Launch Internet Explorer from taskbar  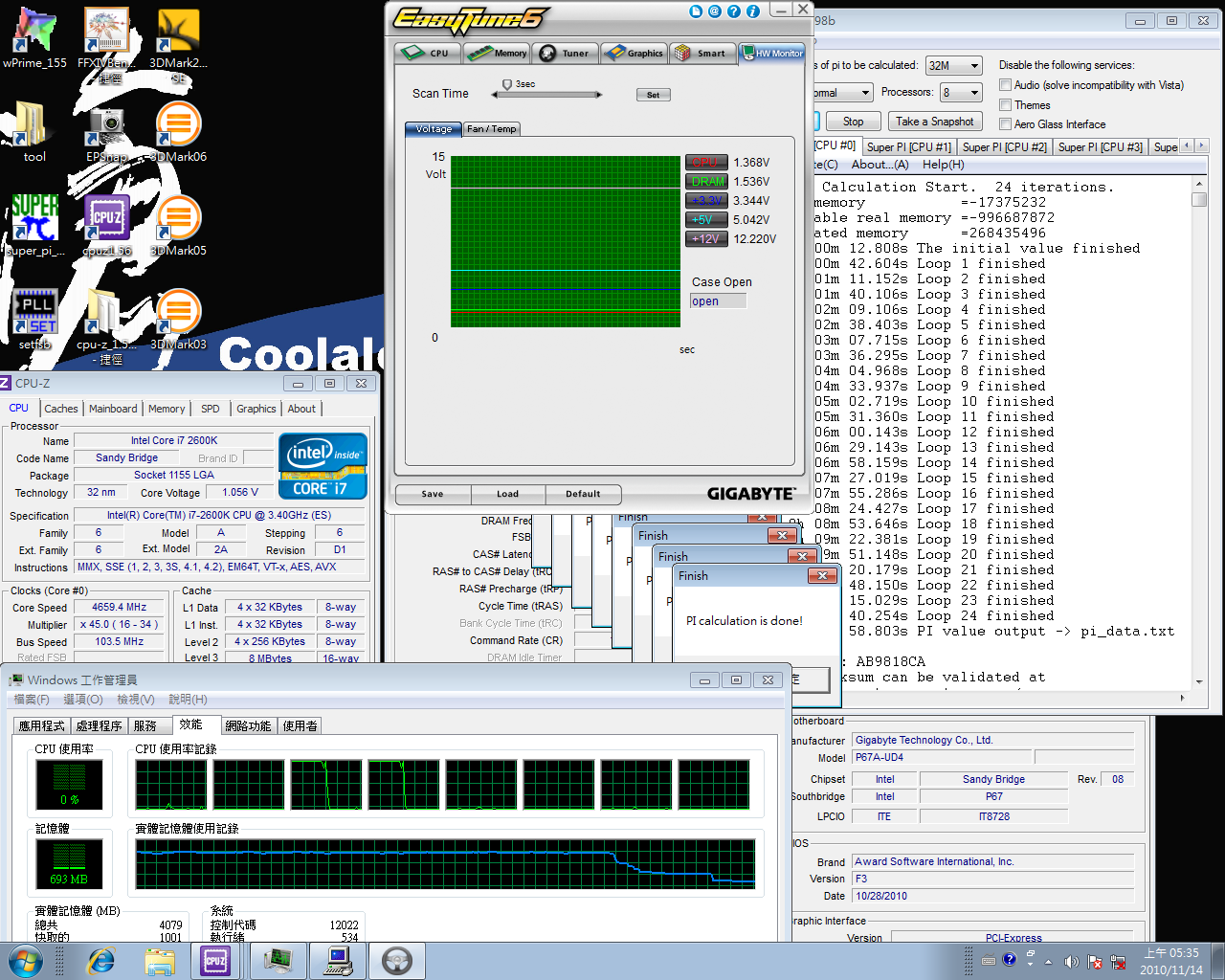[100, 961]
